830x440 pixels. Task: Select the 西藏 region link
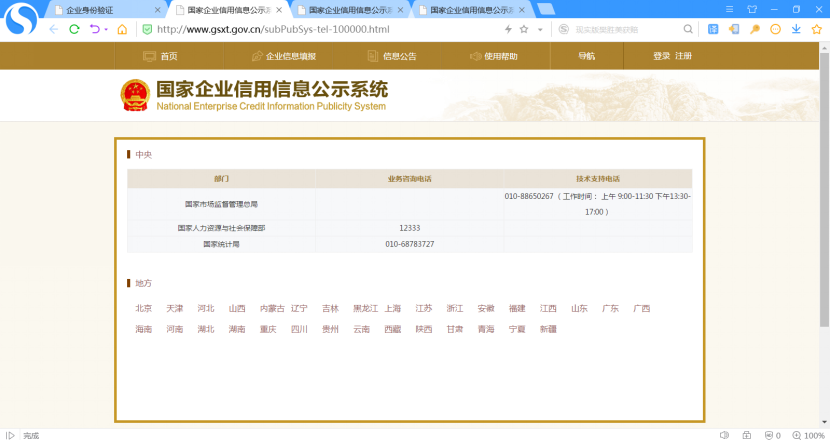(393, 329)
